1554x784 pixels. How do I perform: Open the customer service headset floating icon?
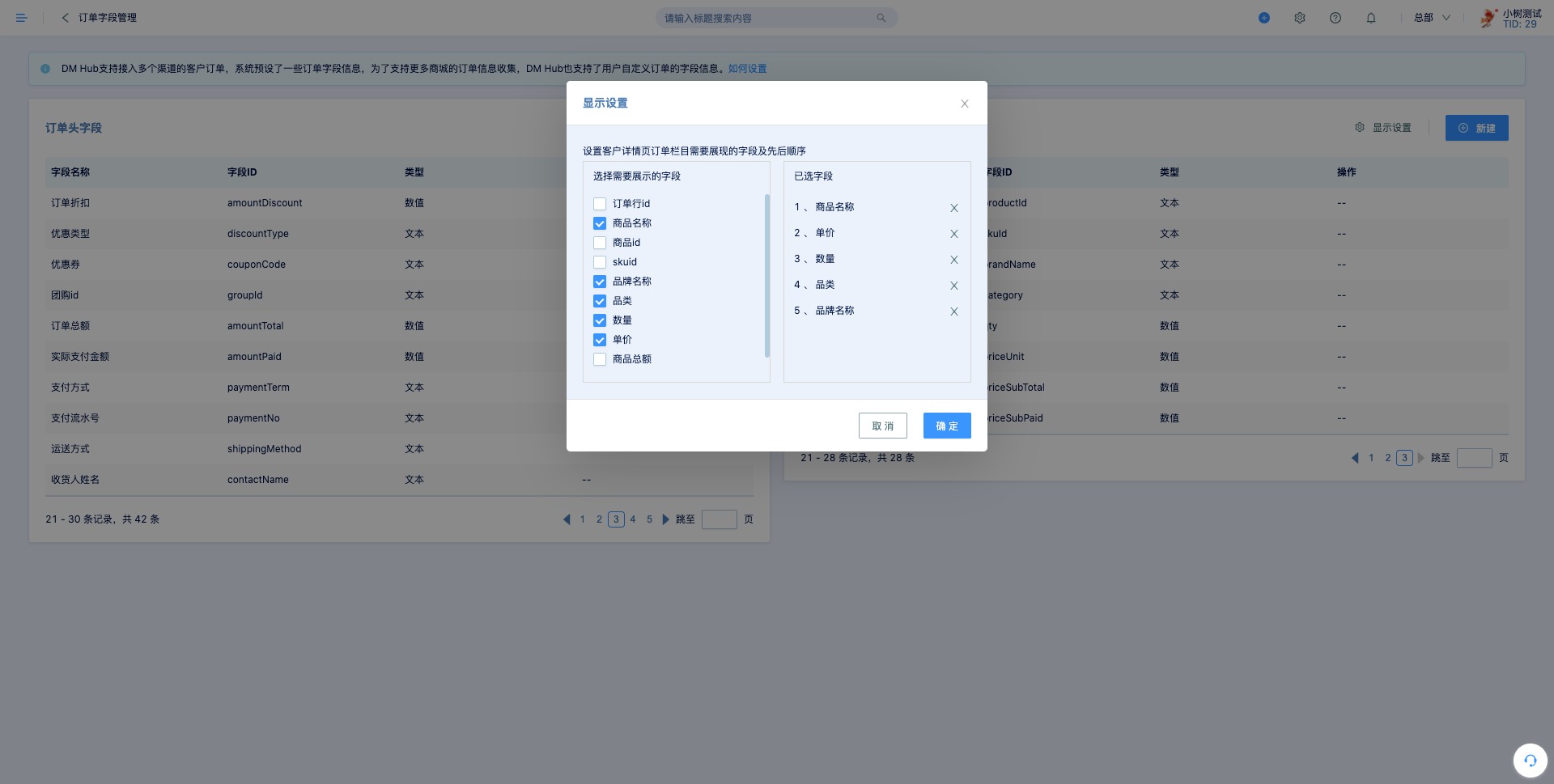1530,761
